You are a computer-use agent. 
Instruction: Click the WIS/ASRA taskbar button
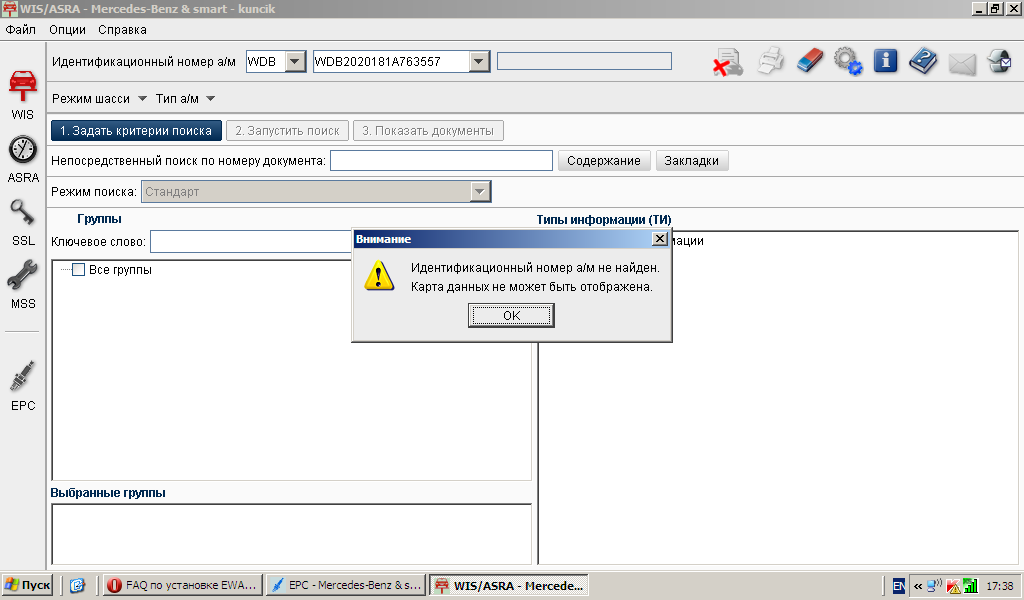click(509, 585)
